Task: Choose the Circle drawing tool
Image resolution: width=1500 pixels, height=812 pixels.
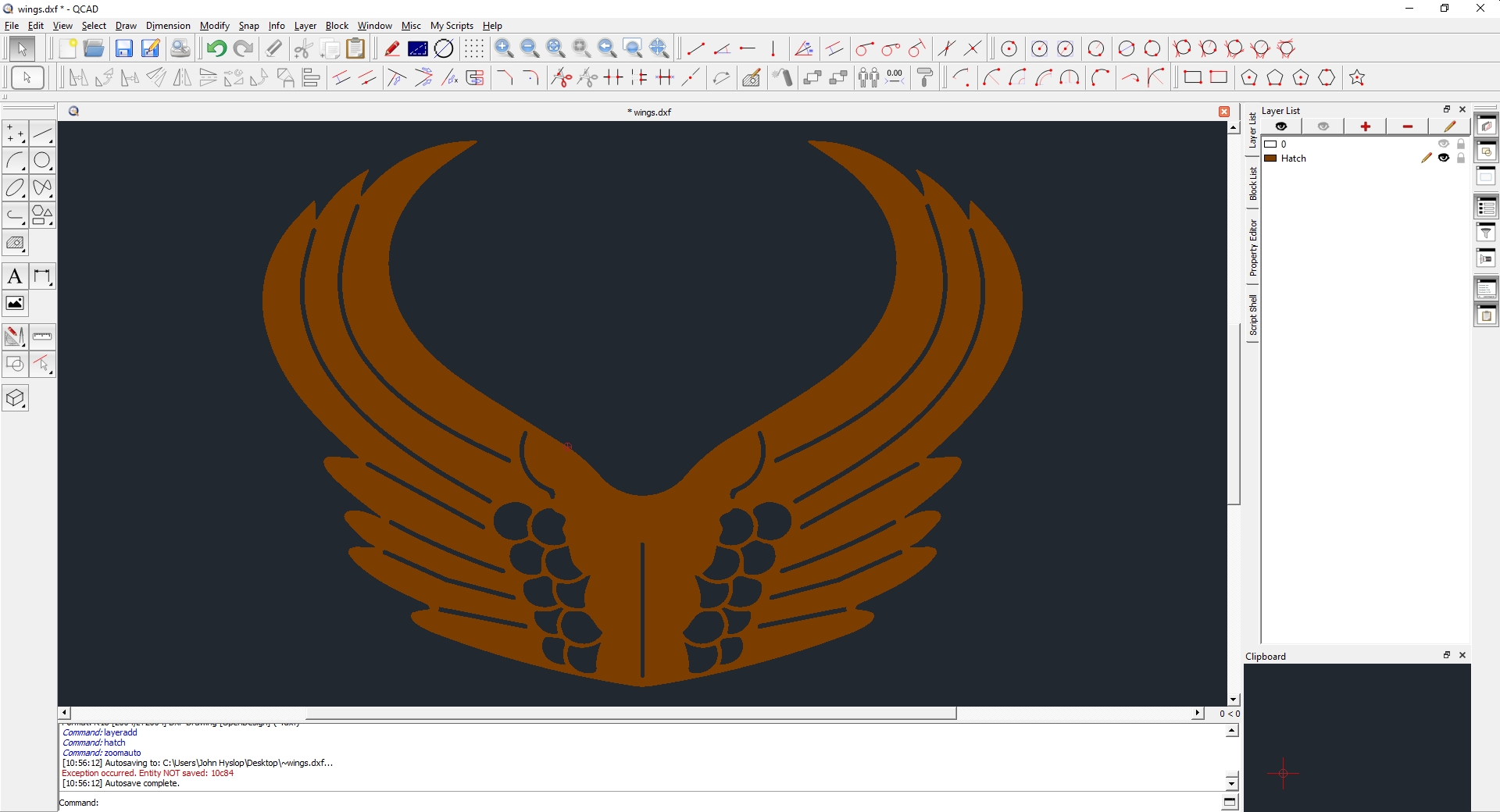Action: coord(42,161)
